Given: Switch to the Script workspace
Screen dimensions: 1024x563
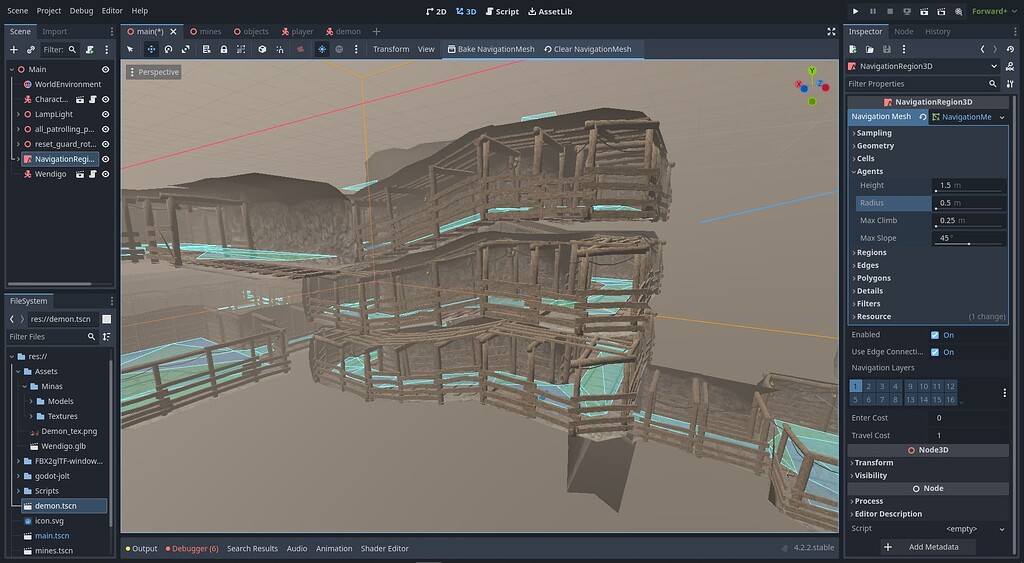Looking at the screenshot, I should click(x=502, y=11).
